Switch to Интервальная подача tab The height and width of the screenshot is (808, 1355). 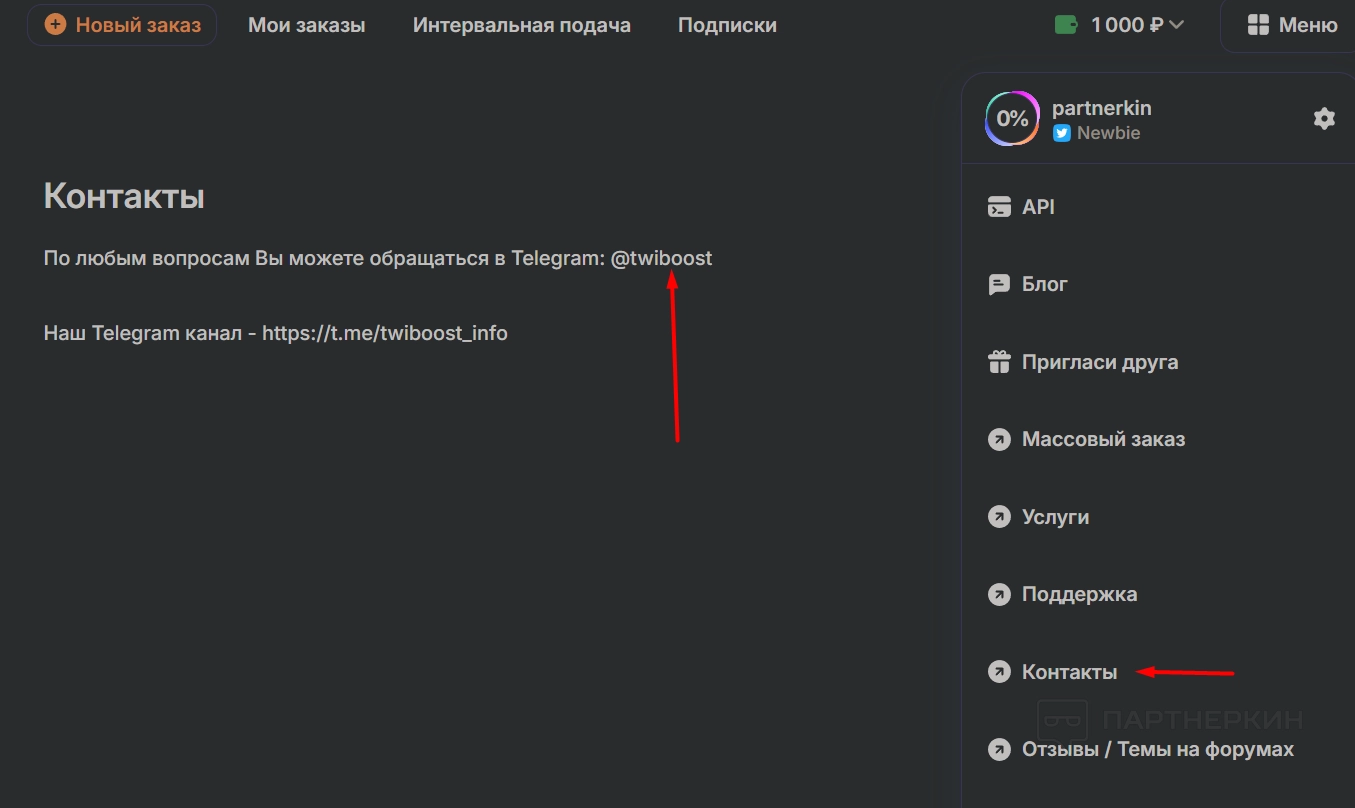point(521,25)
